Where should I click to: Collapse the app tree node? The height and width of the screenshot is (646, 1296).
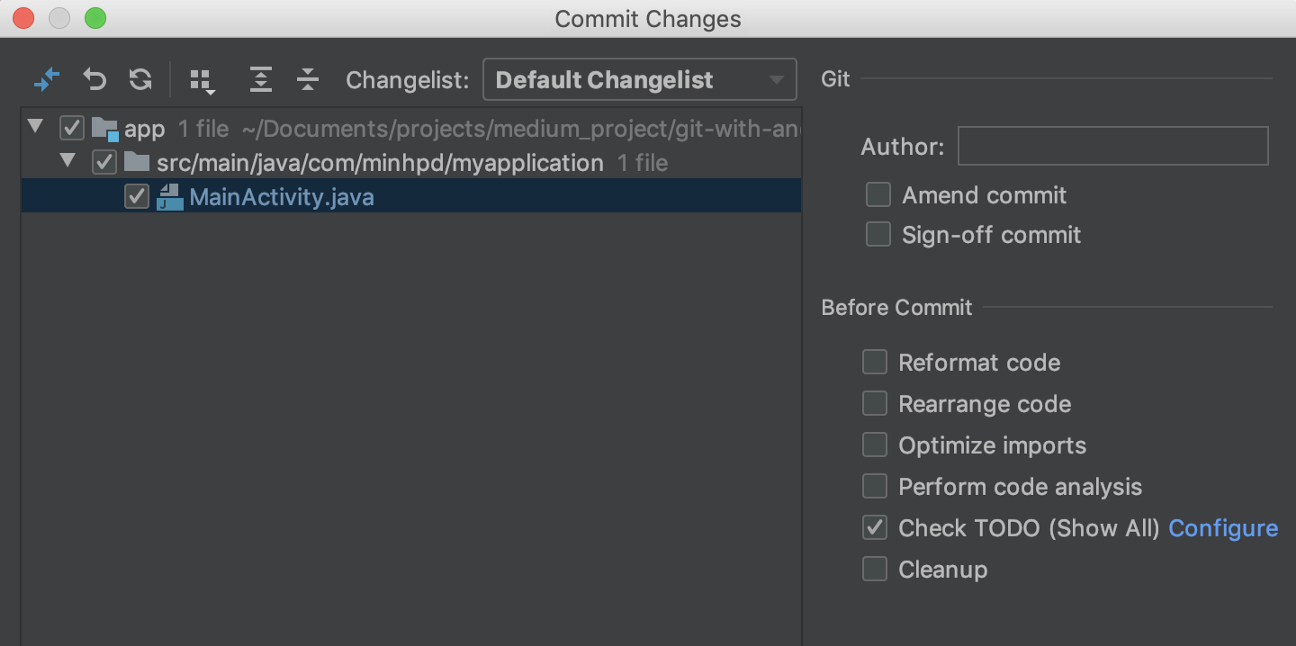pos(37,127)
